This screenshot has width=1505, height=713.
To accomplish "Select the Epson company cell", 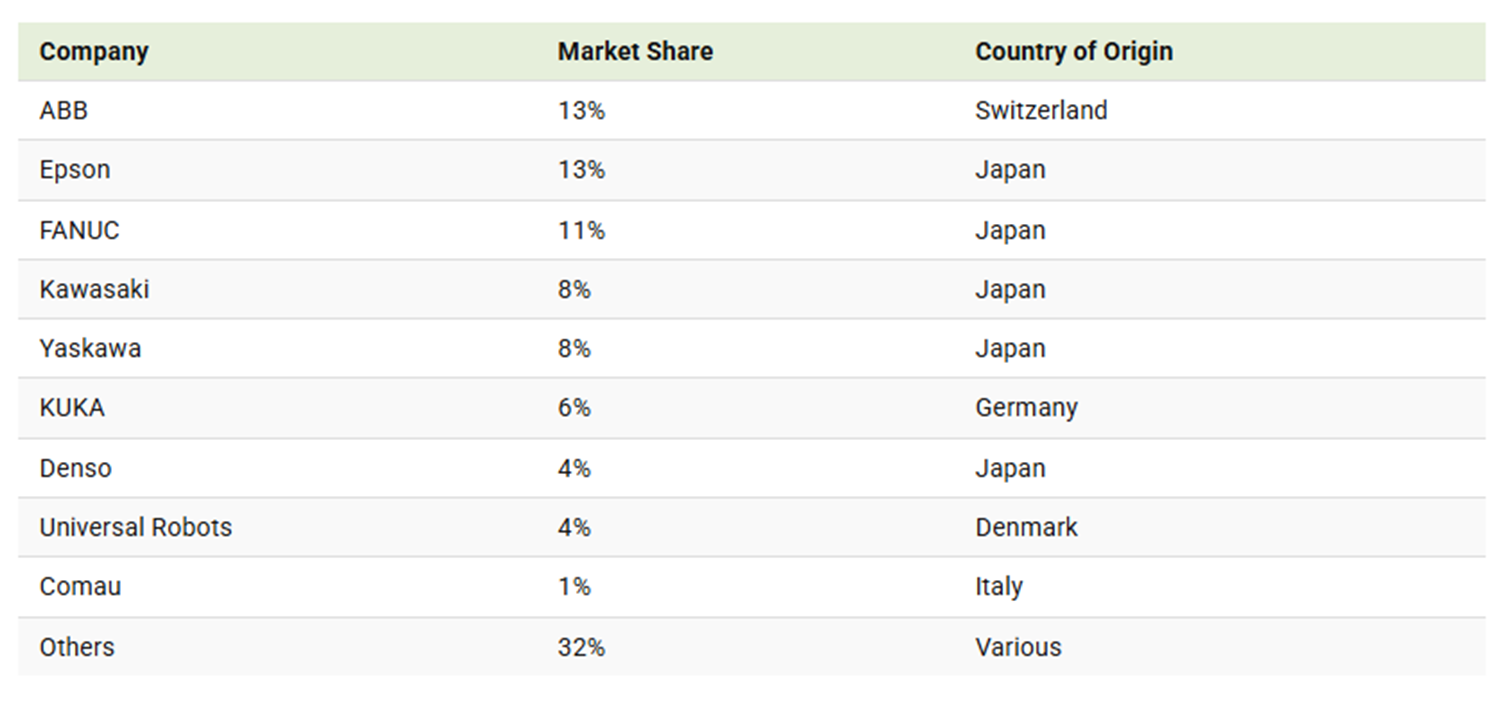I will 75,170.
